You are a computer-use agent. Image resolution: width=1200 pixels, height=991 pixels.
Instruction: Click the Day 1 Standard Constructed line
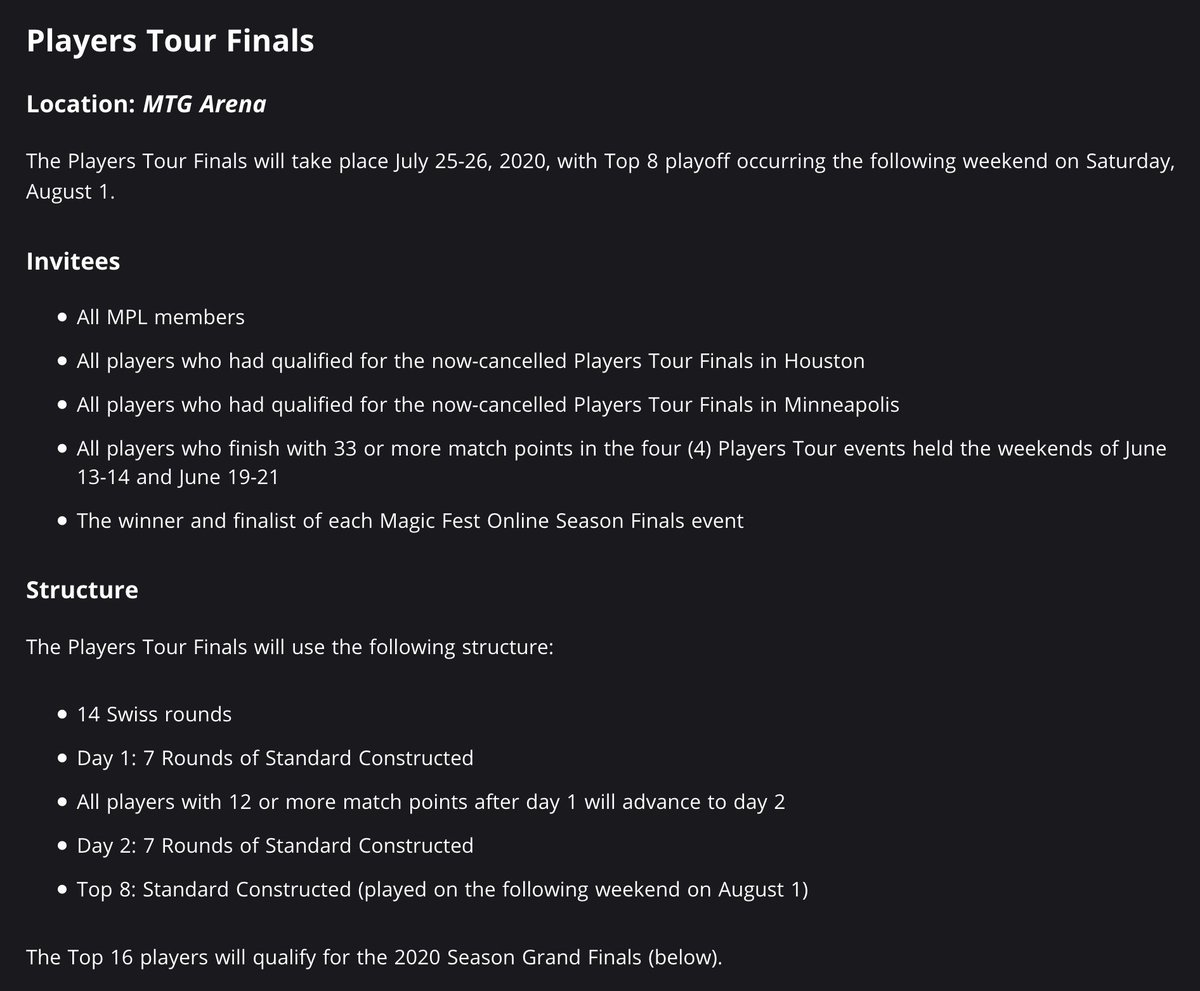point(275,758)
